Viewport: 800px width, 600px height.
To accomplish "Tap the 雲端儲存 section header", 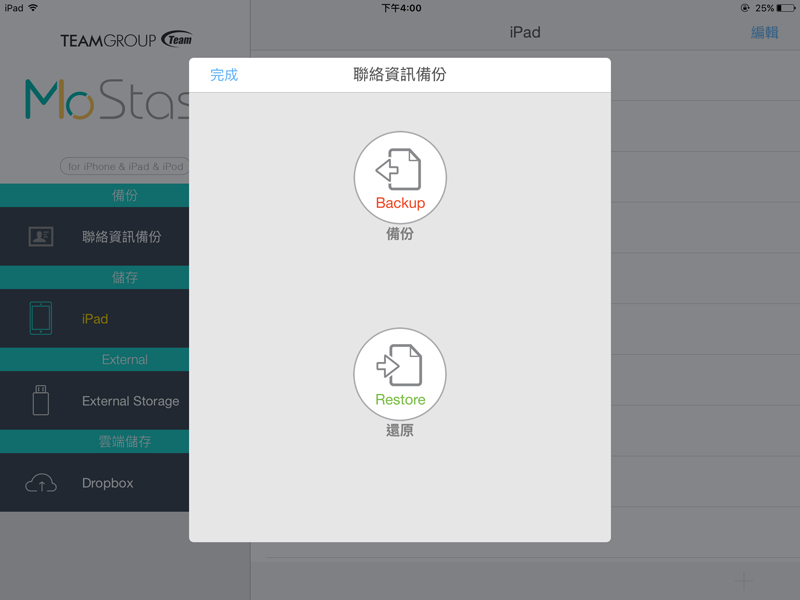I will click(94, 441).
